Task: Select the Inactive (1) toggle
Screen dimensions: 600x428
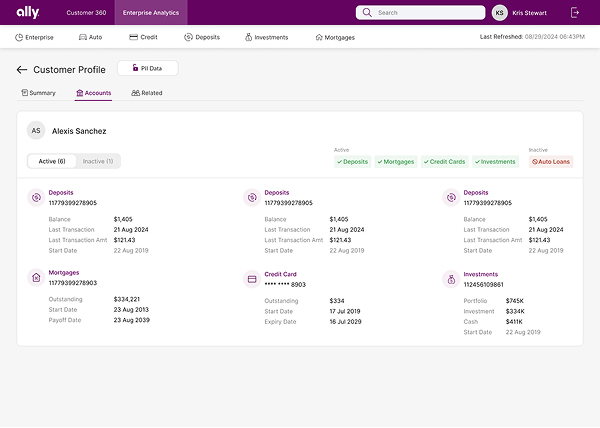Action: click(98, 161)
